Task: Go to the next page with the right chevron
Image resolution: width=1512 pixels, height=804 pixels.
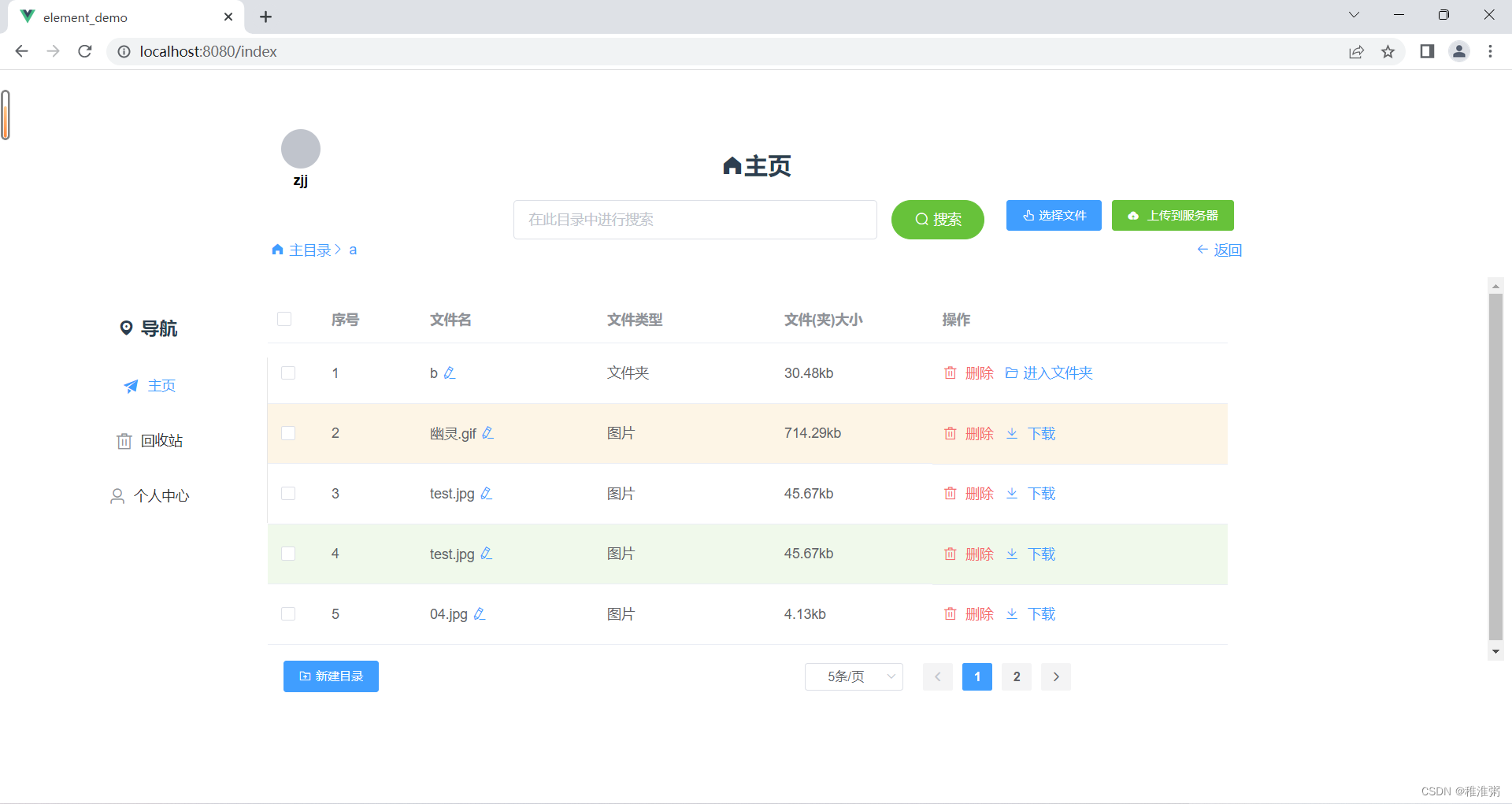Action: (1056, 676)
